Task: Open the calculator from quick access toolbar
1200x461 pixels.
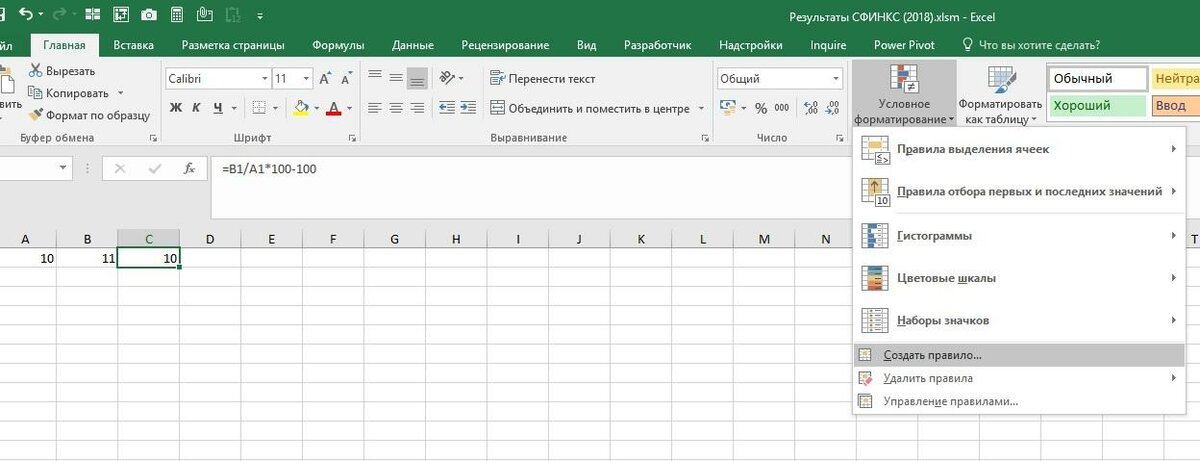Action: click(x=178, y=15)
